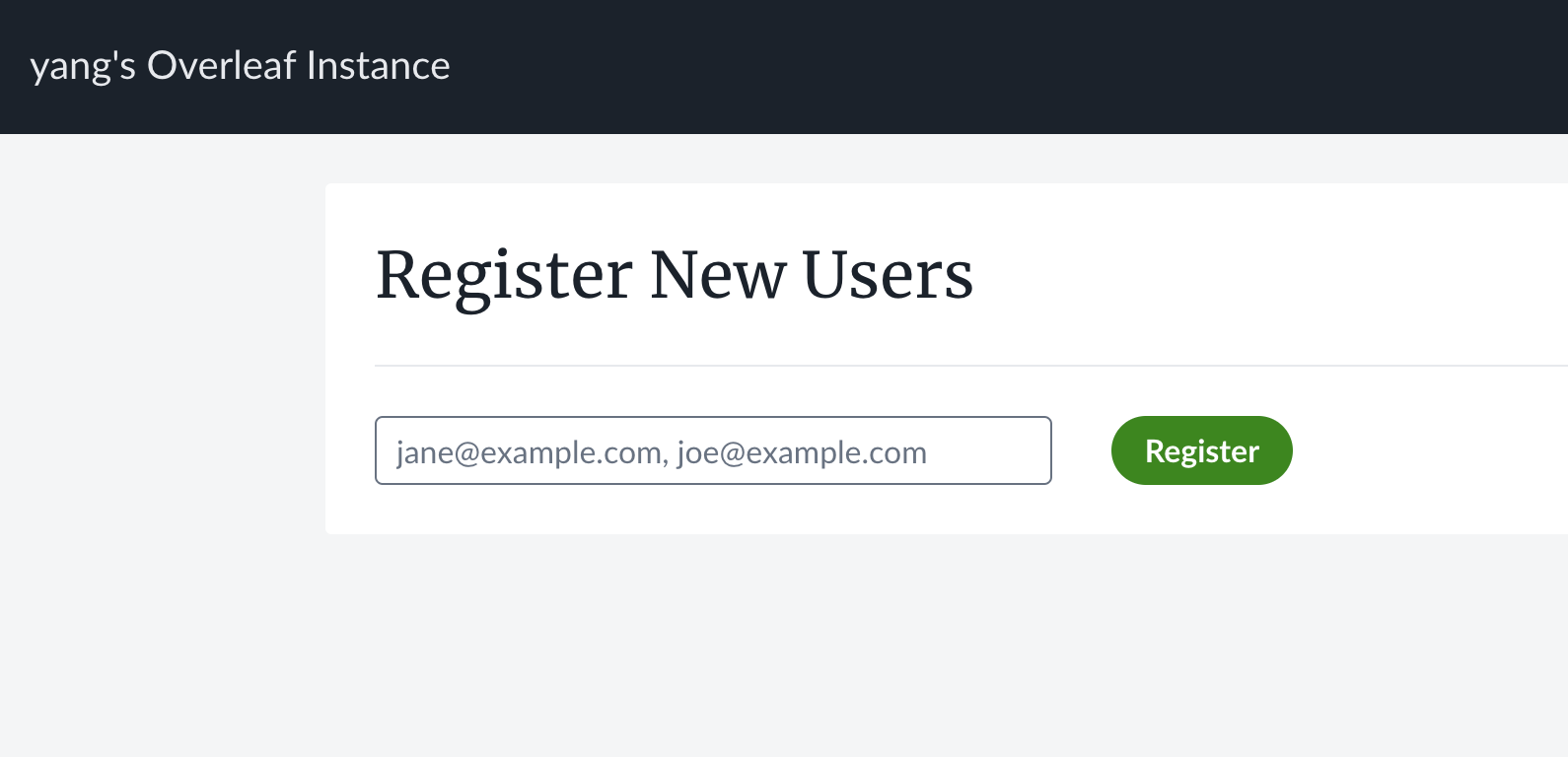1568x757 pixels.
Task: Click the word Users in the heading
Action: [x=888, y=275]
